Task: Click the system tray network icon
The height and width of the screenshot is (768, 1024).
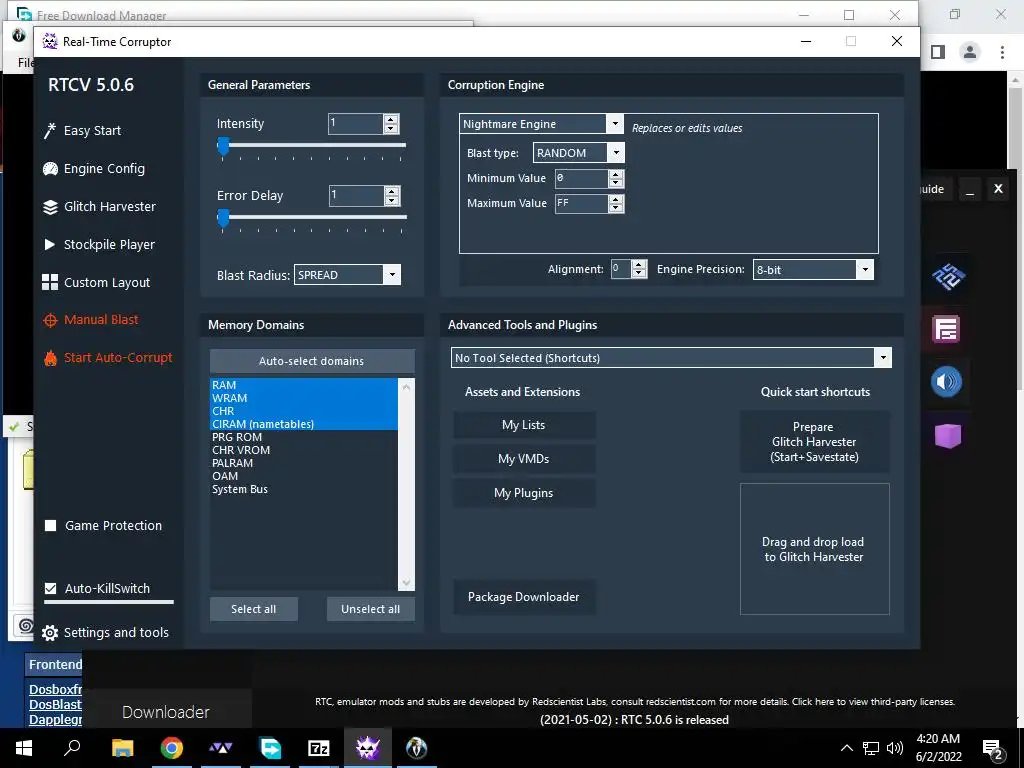Action: point(871,748)
